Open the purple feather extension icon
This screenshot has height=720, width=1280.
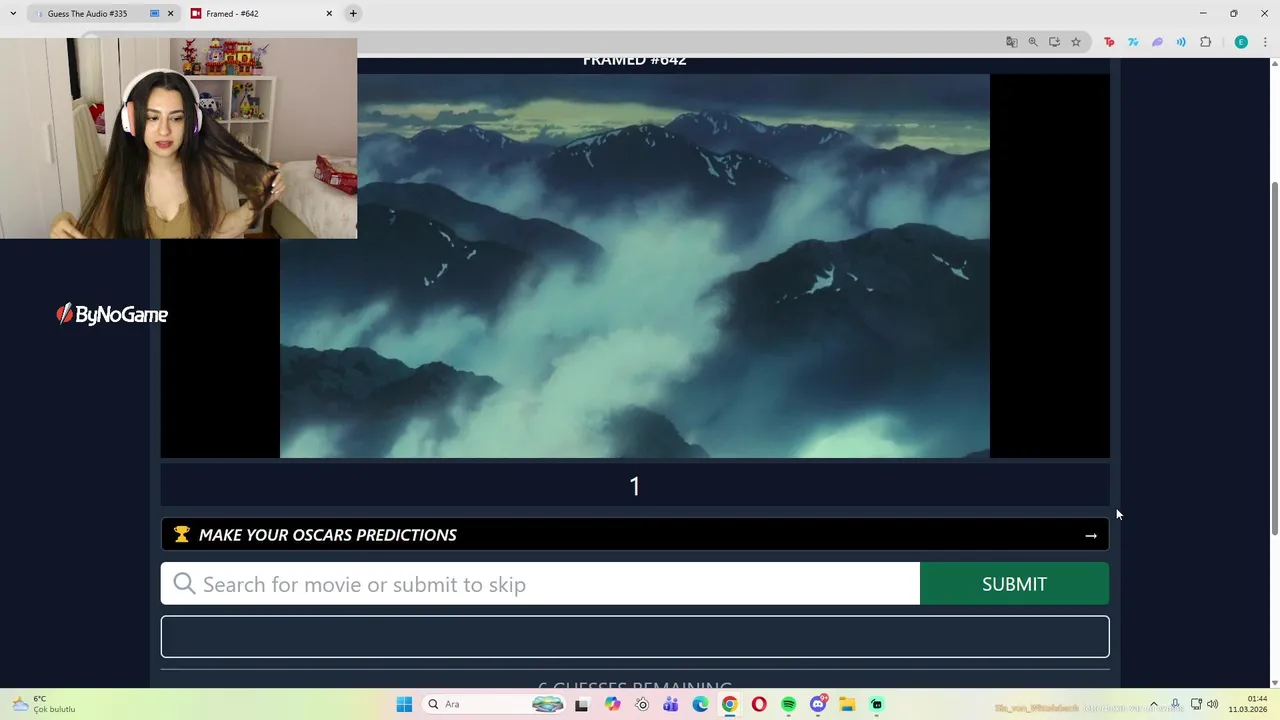point(1157,42)
